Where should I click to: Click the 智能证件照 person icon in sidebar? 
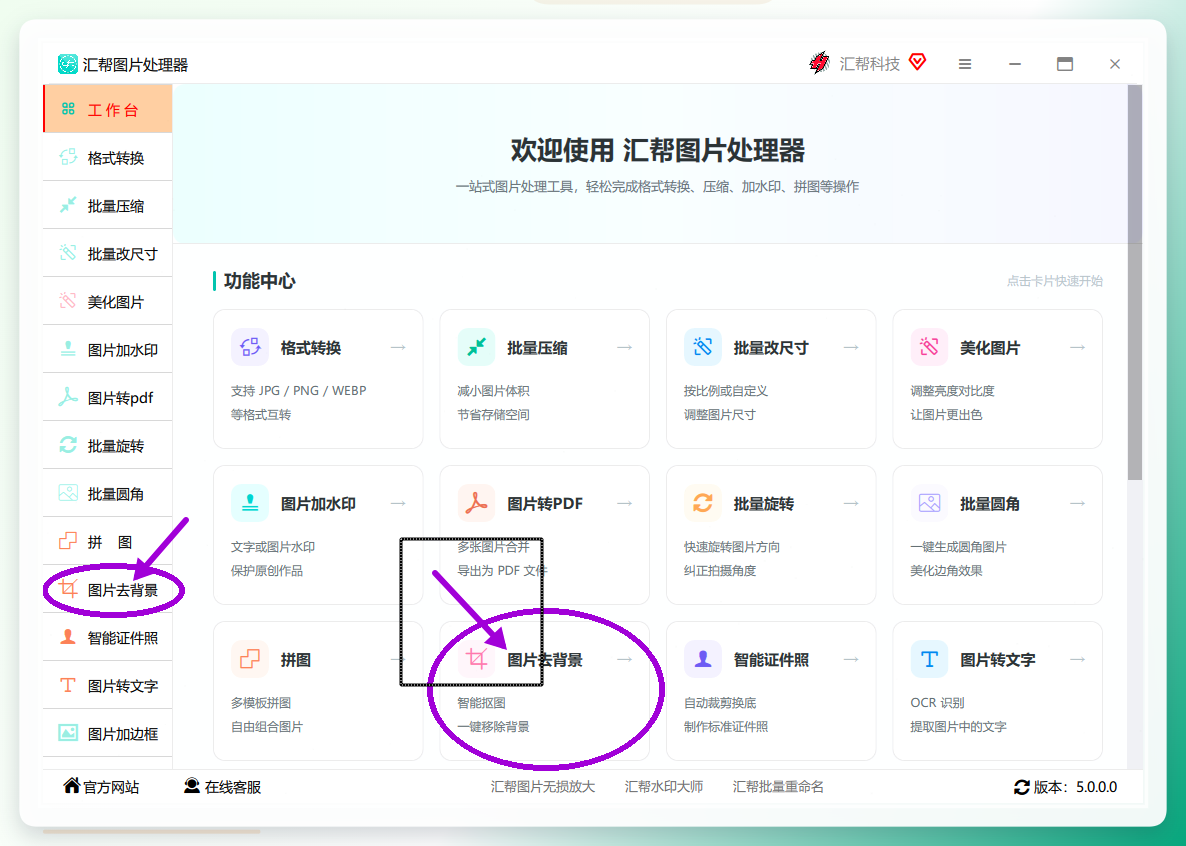click(x=68, y=637)
